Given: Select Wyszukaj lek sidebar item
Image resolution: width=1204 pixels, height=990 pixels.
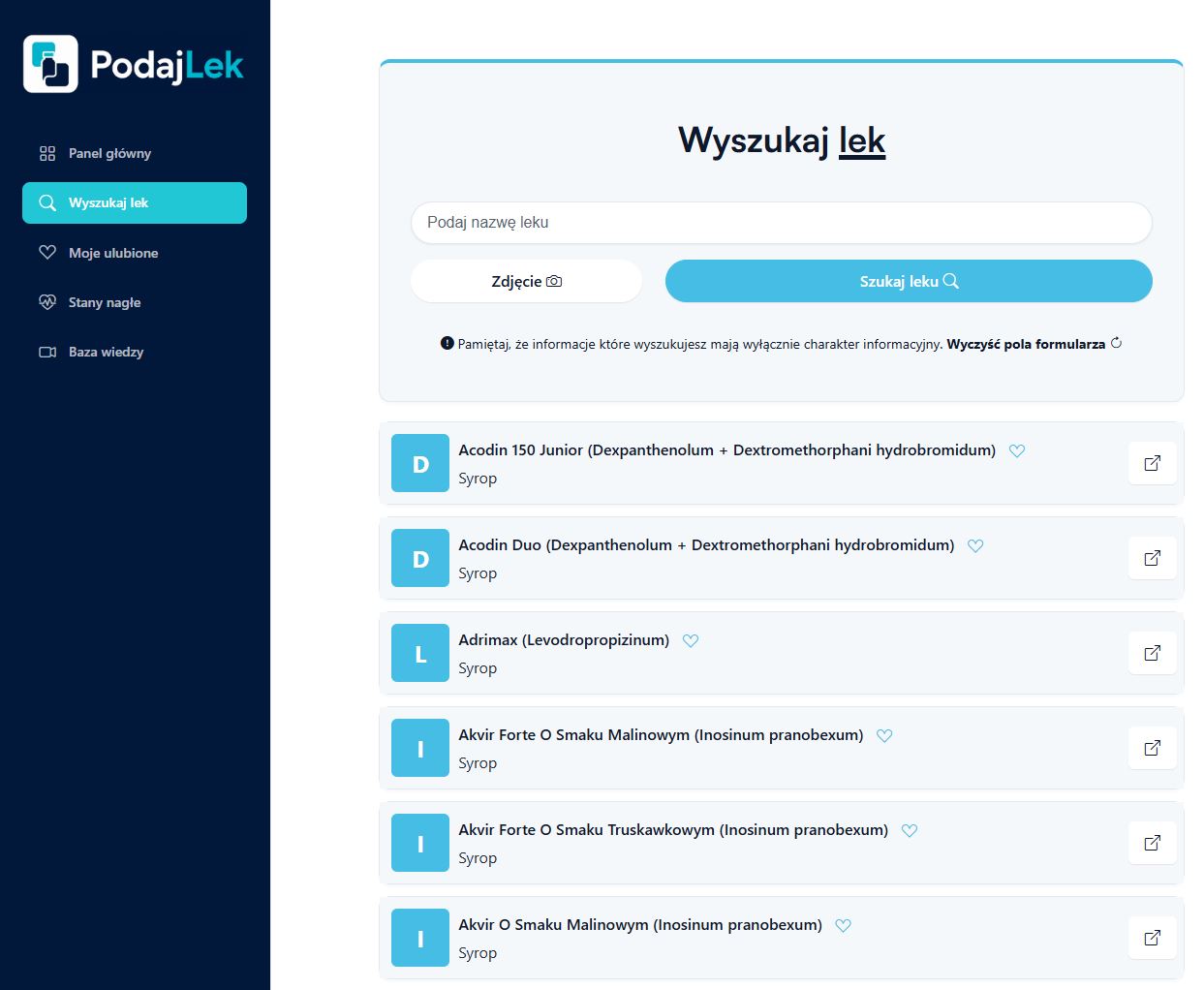Looking at the screenshot, I should click(135, 202).
